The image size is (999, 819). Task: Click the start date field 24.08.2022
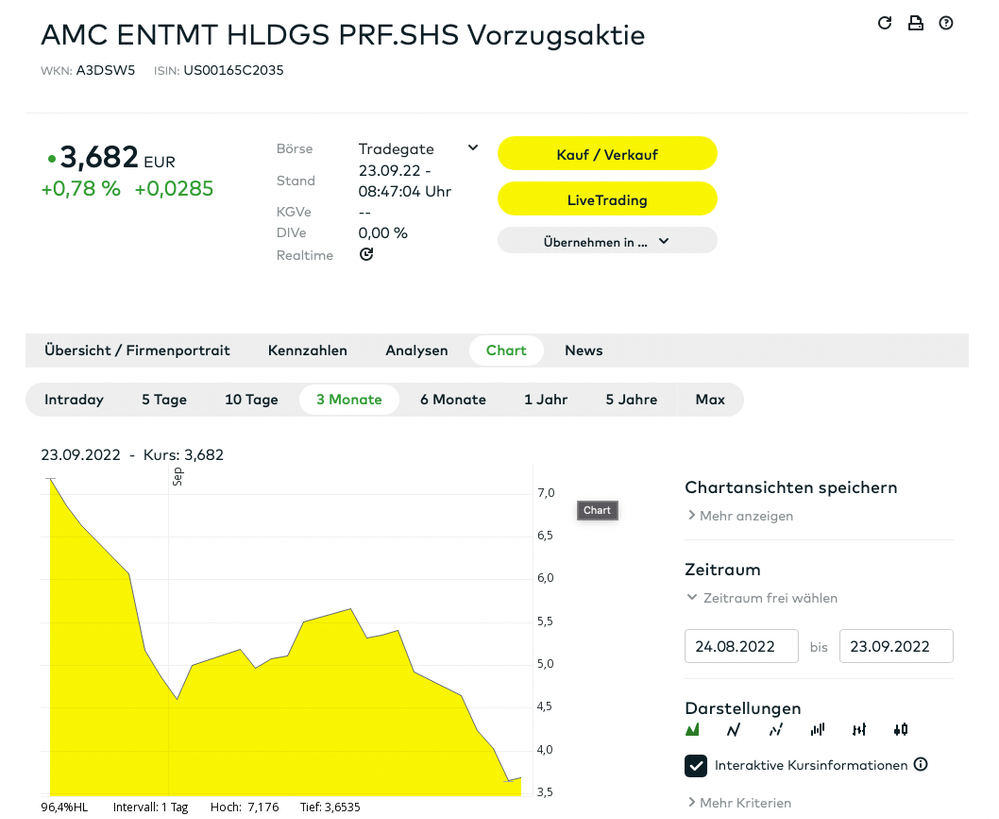pyautogui.click(x=741, y=646)
